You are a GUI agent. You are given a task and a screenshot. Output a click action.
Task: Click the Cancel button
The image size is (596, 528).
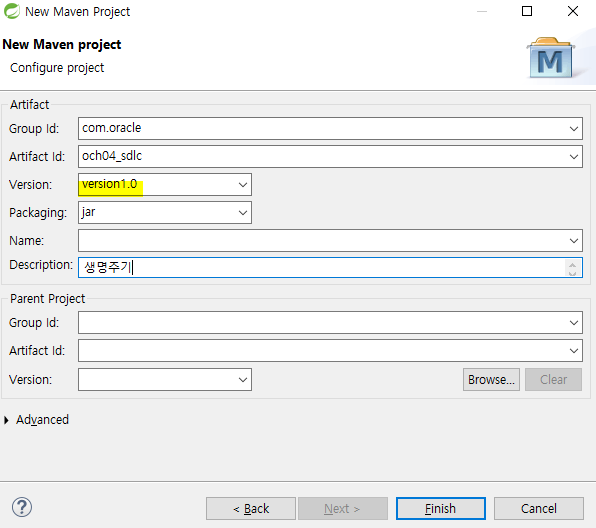pyautogui.click(x=539, y=509)
